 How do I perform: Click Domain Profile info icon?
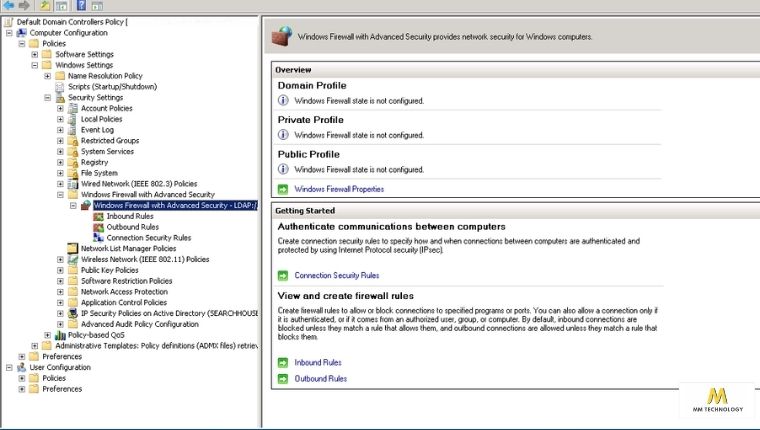point(283,100)
